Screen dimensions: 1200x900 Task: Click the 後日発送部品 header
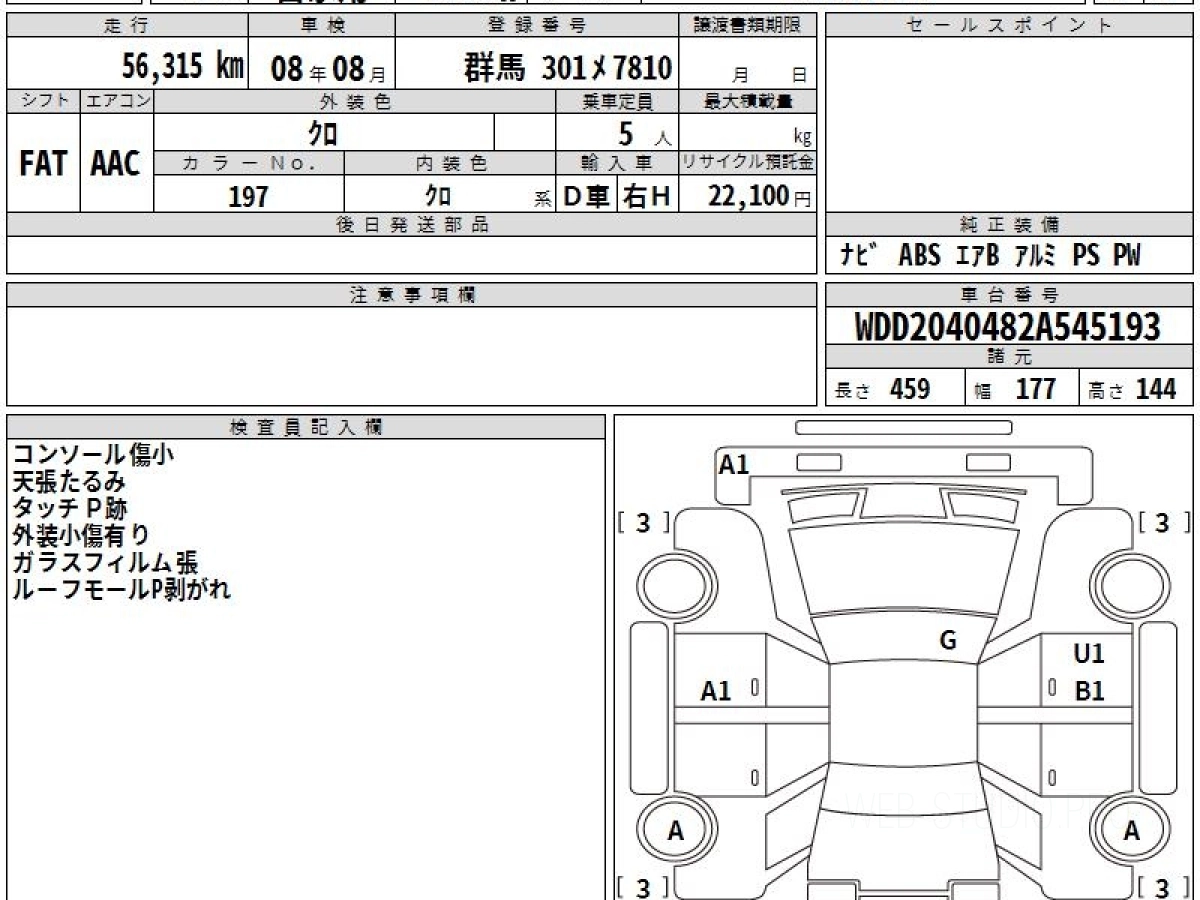[x=412, y=225]
